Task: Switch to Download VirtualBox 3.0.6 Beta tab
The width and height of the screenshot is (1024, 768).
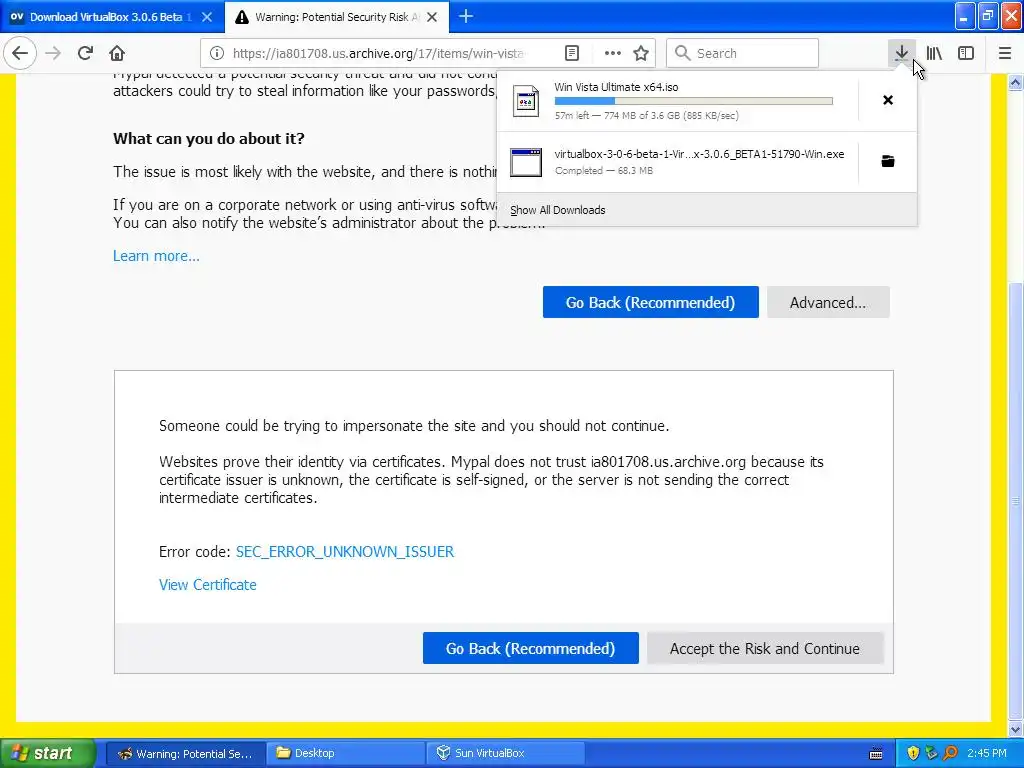Action: click(x=111, y=17)
